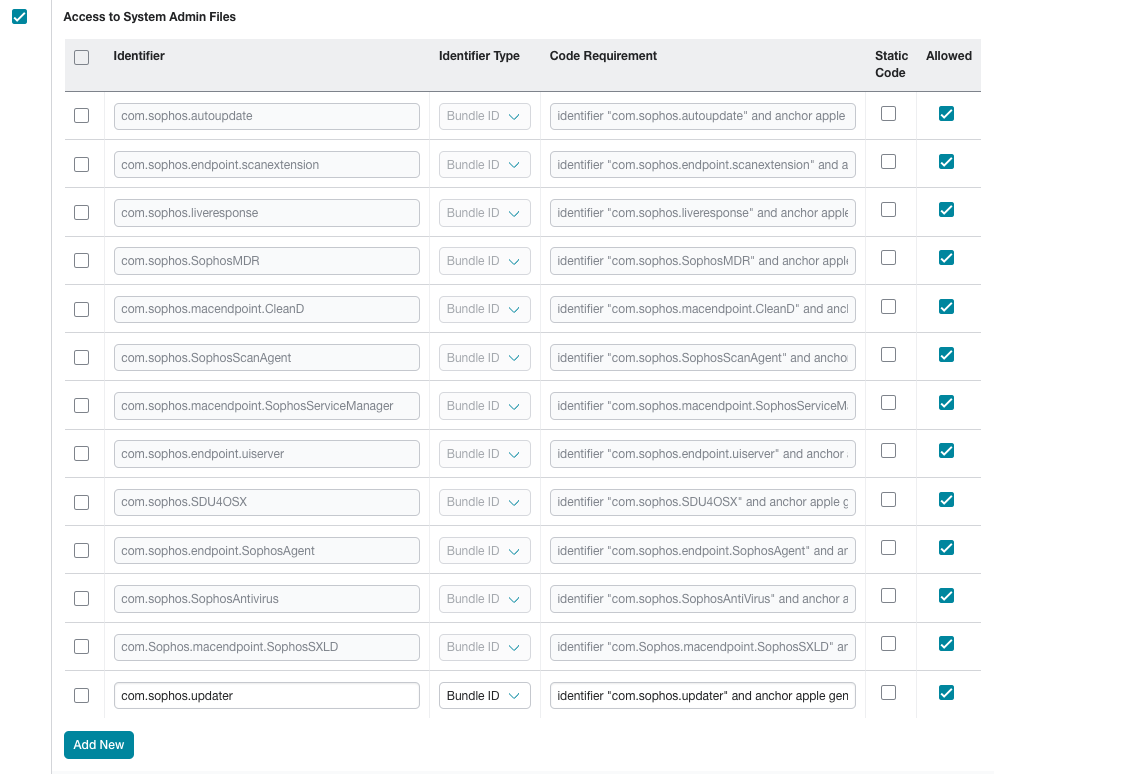
Task: Click the "Allowed" column header
Action: tap(949, 56)
